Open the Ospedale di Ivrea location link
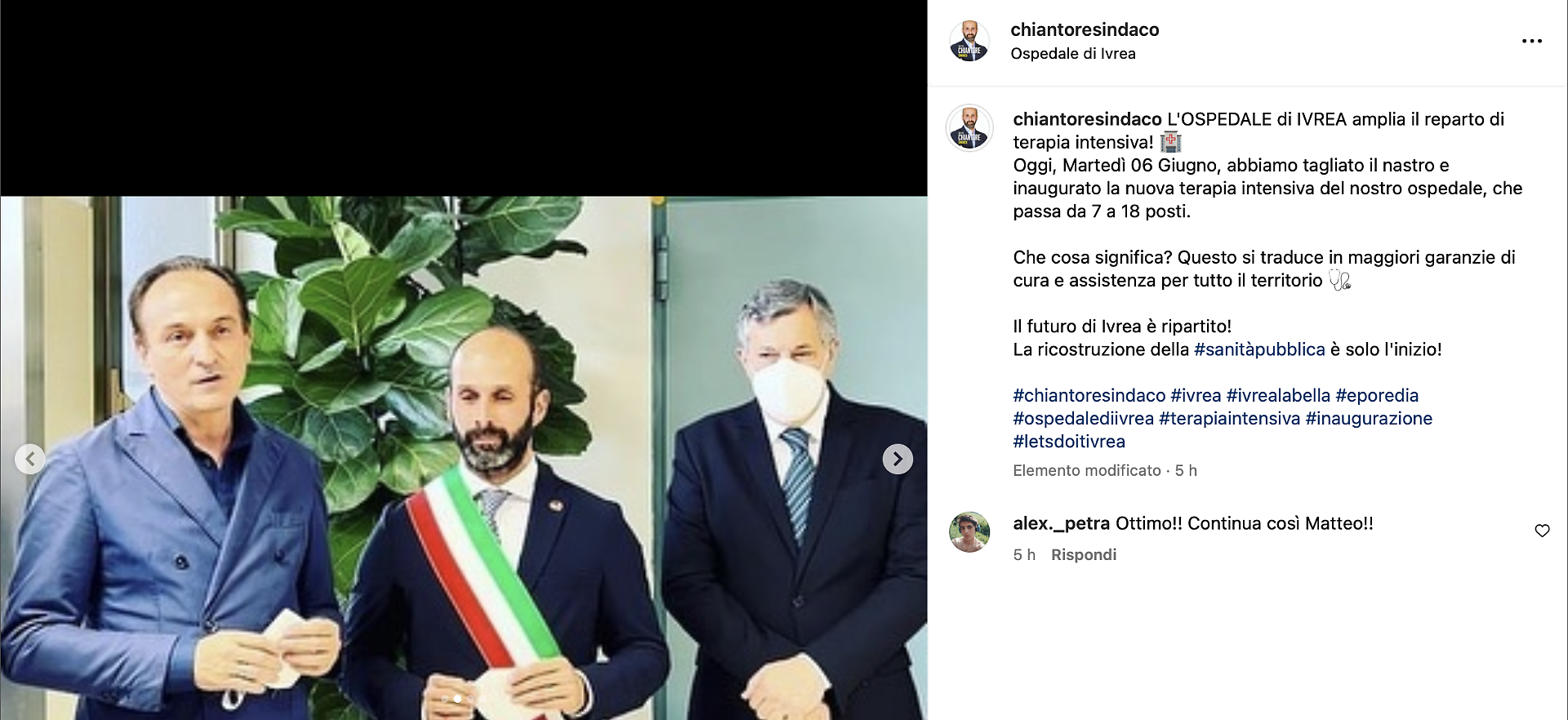 [x=1073, y=53]
